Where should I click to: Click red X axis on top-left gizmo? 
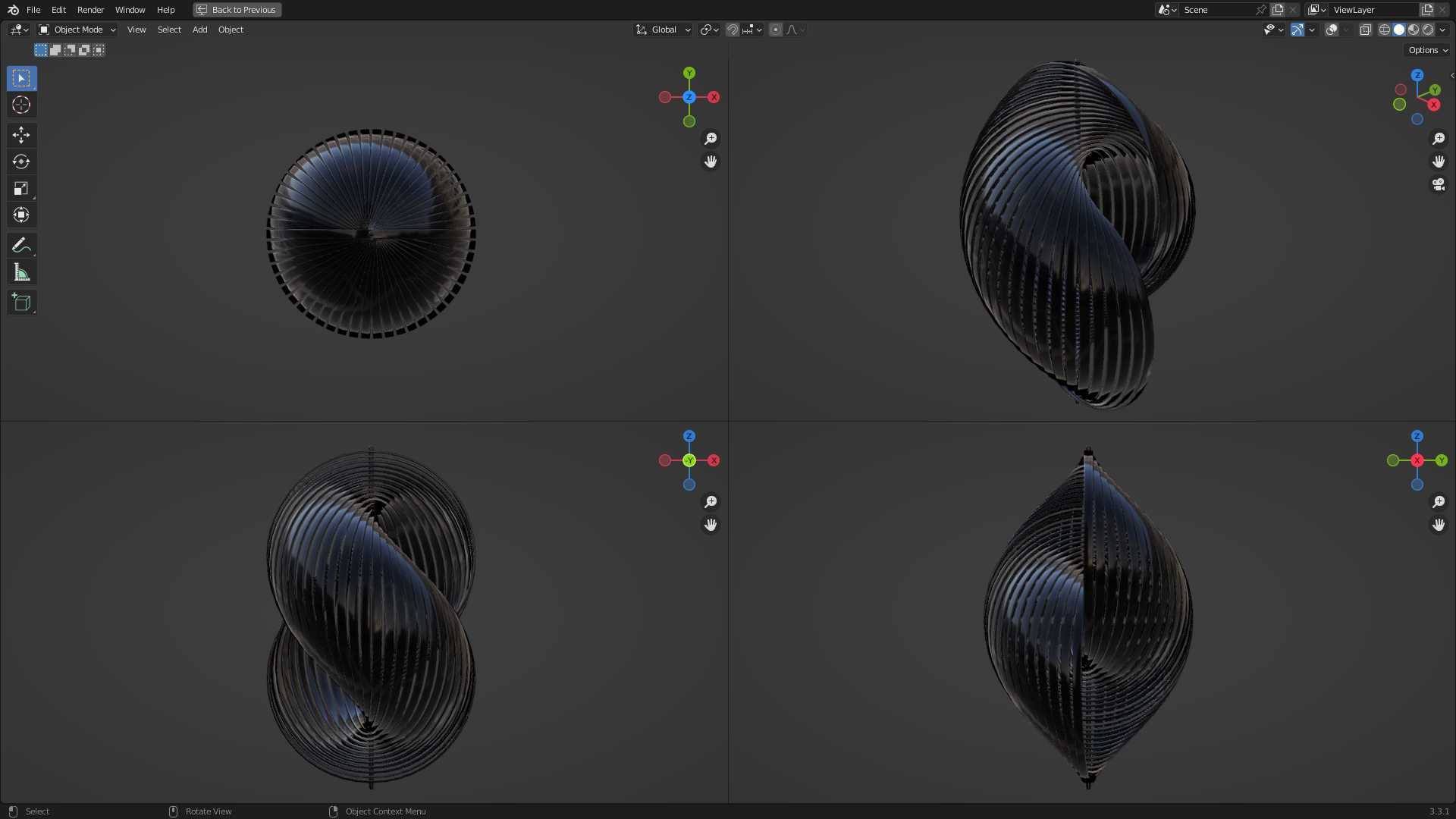pos(714,97)
